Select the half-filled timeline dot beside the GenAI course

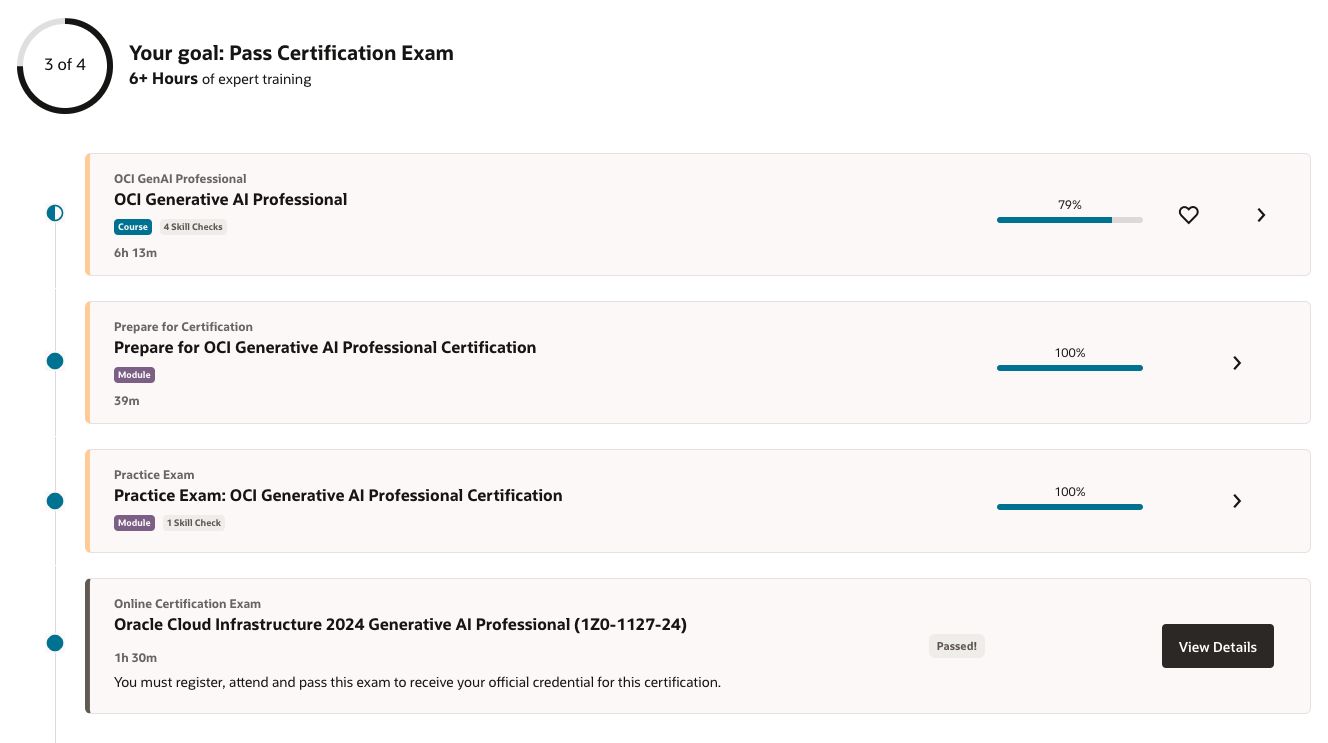[55, 212]
